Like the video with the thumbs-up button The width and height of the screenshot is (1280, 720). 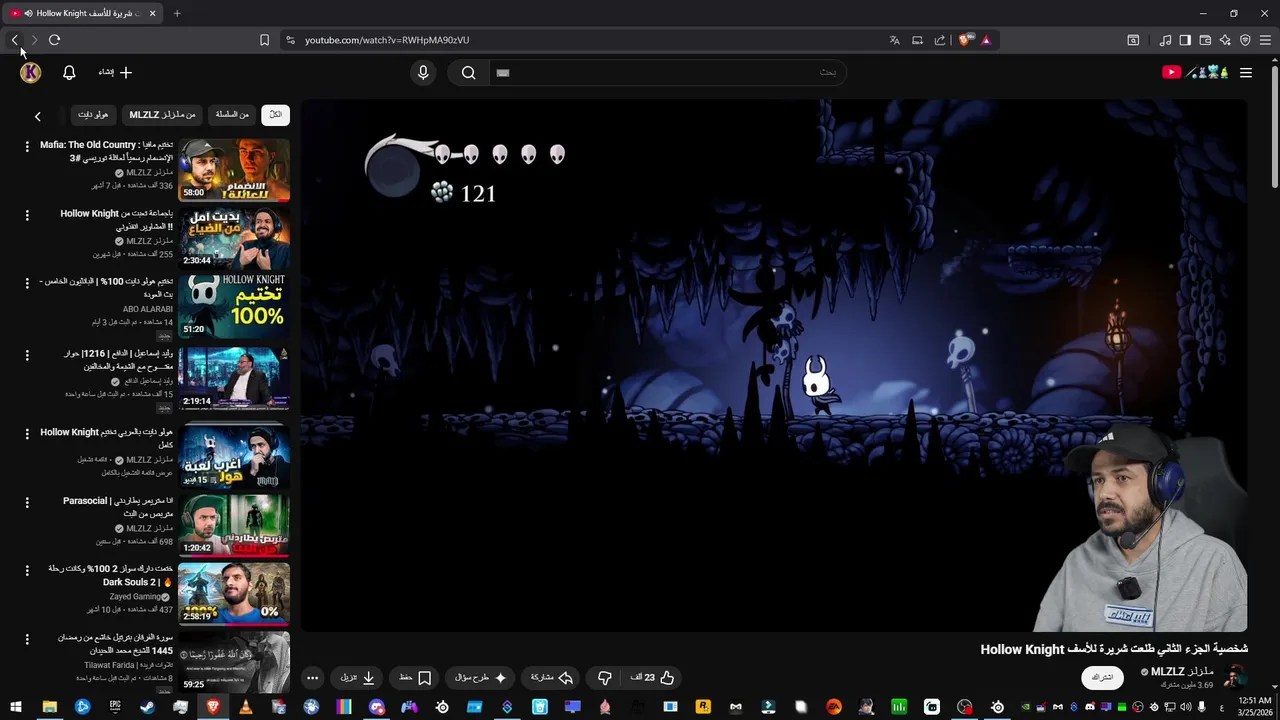pyautogui.click(x=653, y=678)
